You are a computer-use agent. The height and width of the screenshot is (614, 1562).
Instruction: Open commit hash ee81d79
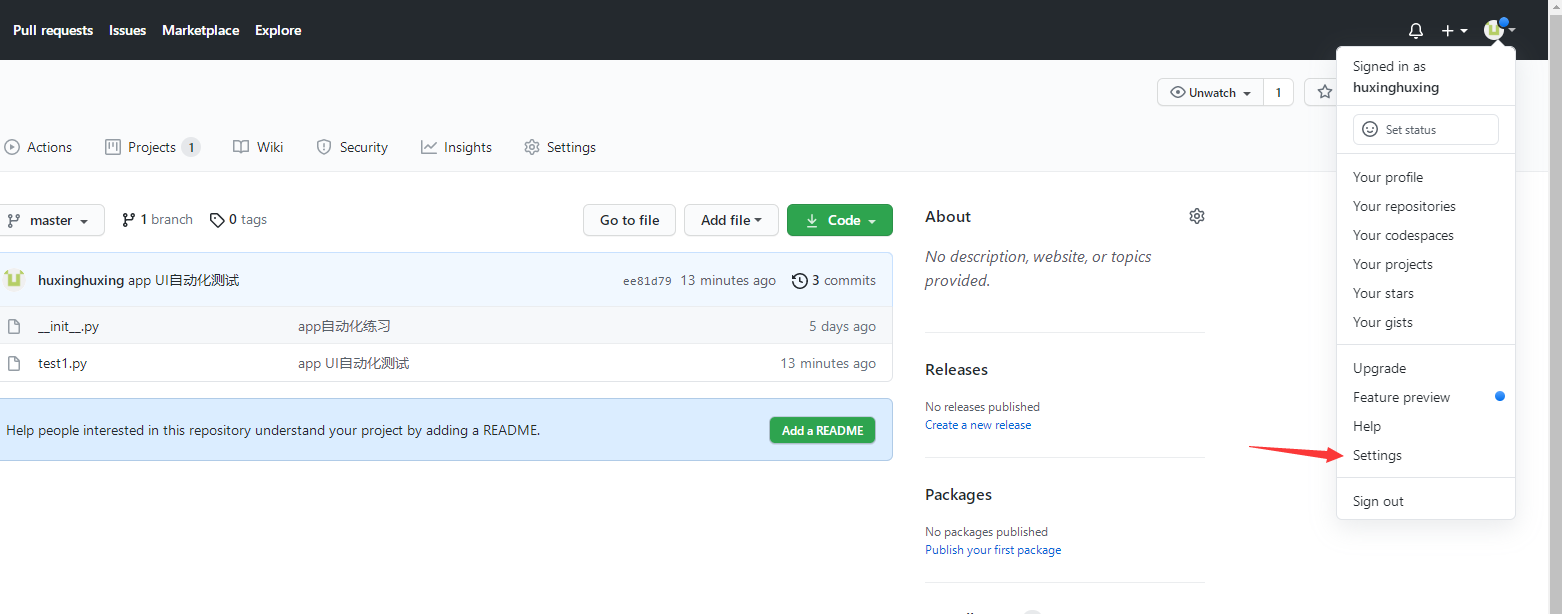[647, 281]
